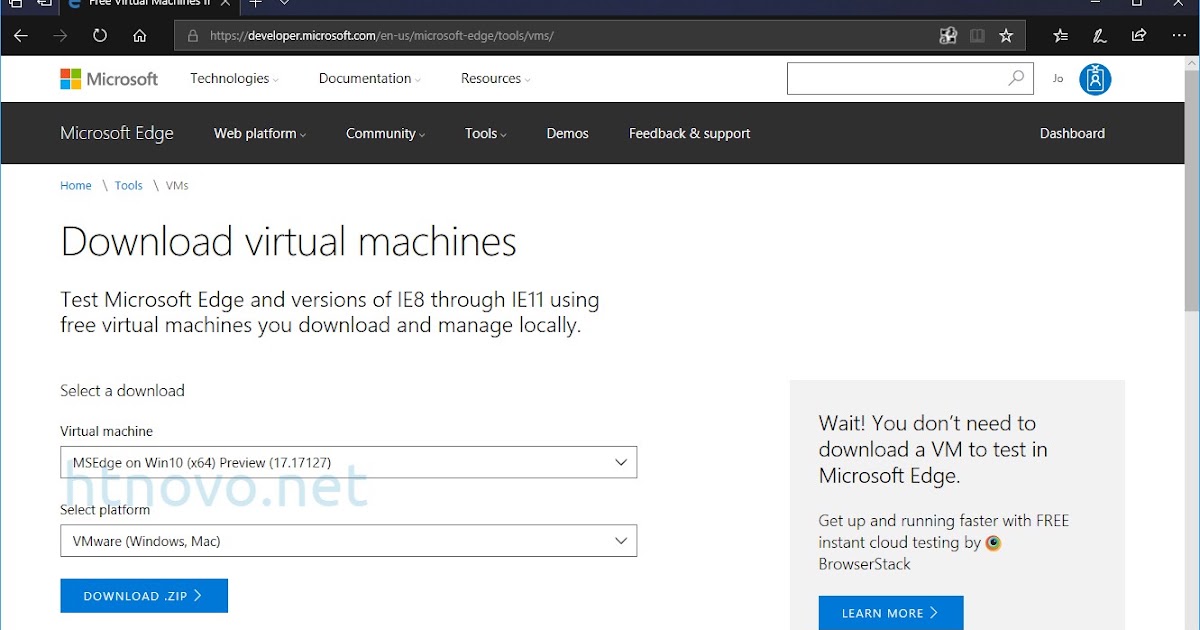The height and width of the screenshot is (630, 1200).
Task: Expand the Web platform menu
Action: coord(260,133)
